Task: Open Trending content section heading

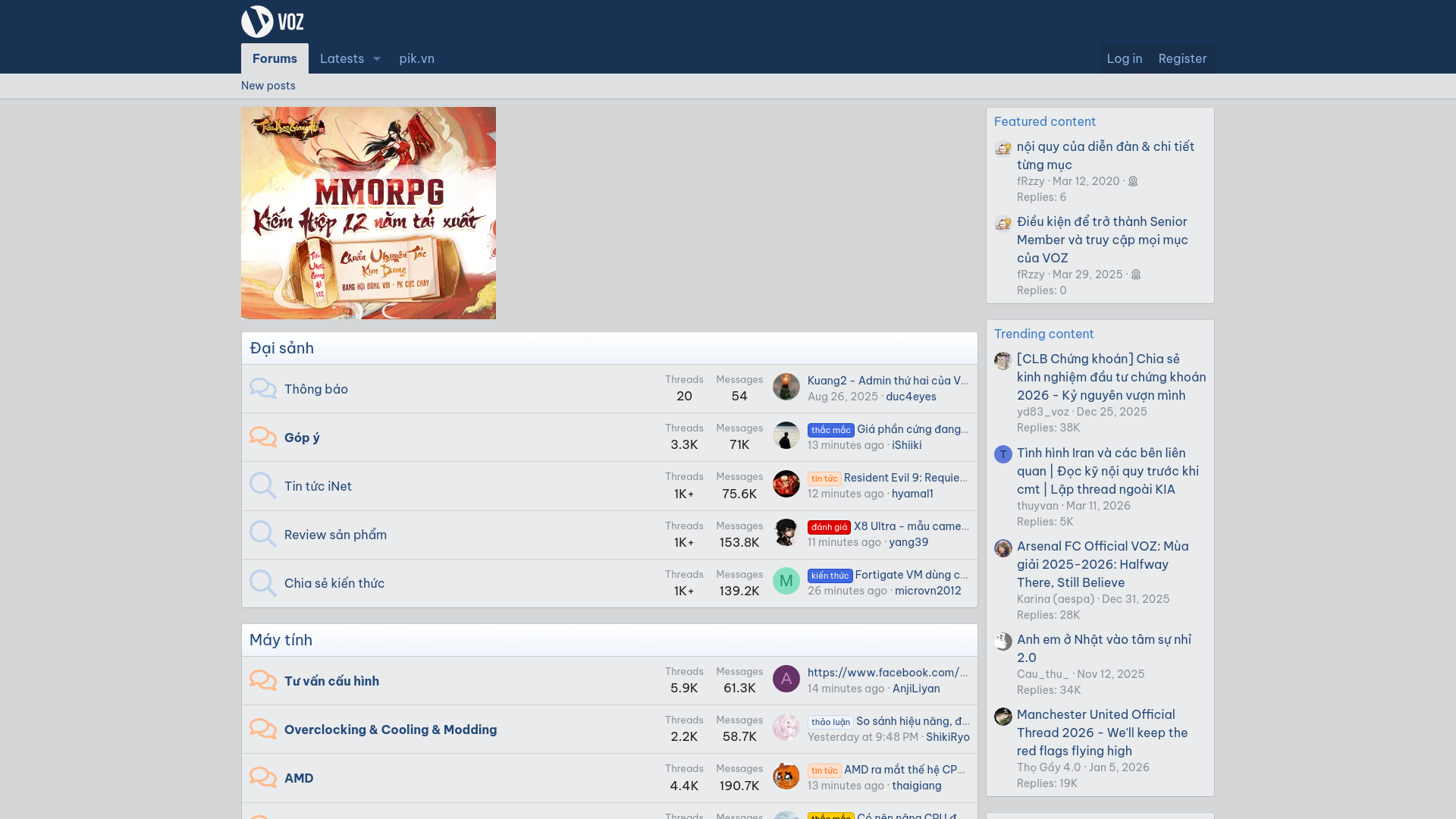Action: pos(1044,334)
